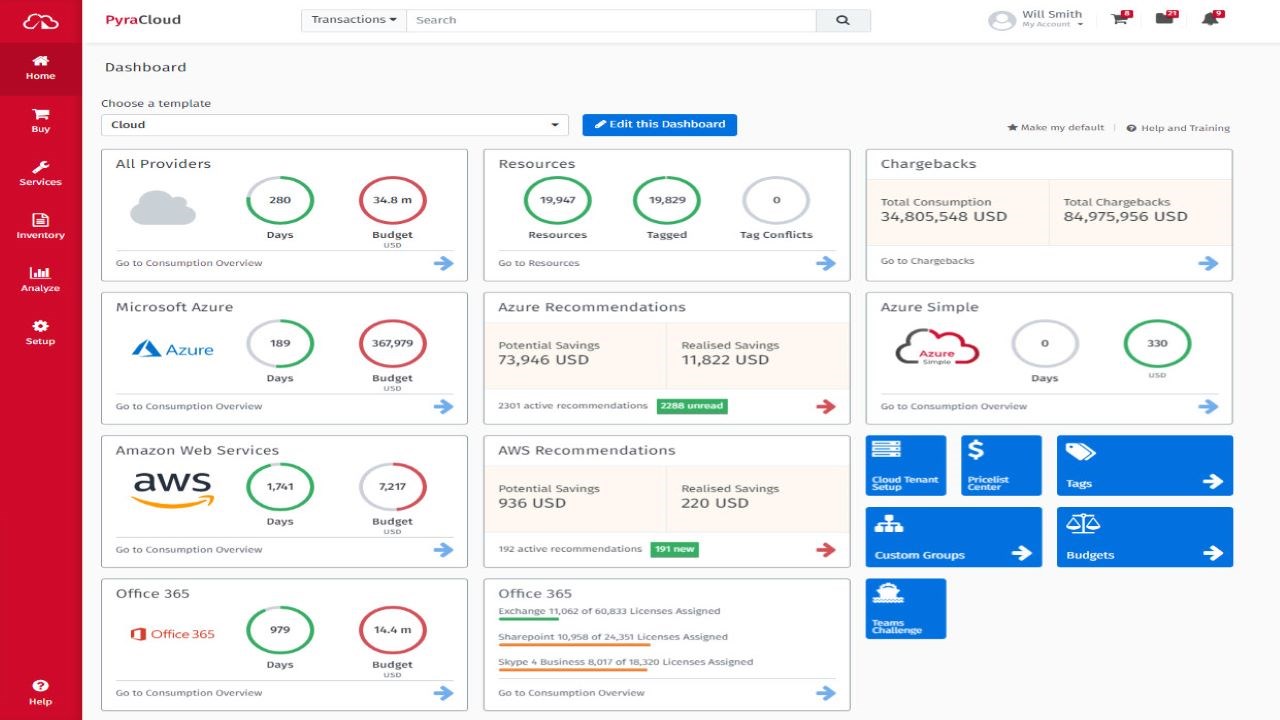The width and height of the screenshot is (1280, 720).
Task: Open the Transactions search filter dropdown
Action: click(354, 20)
